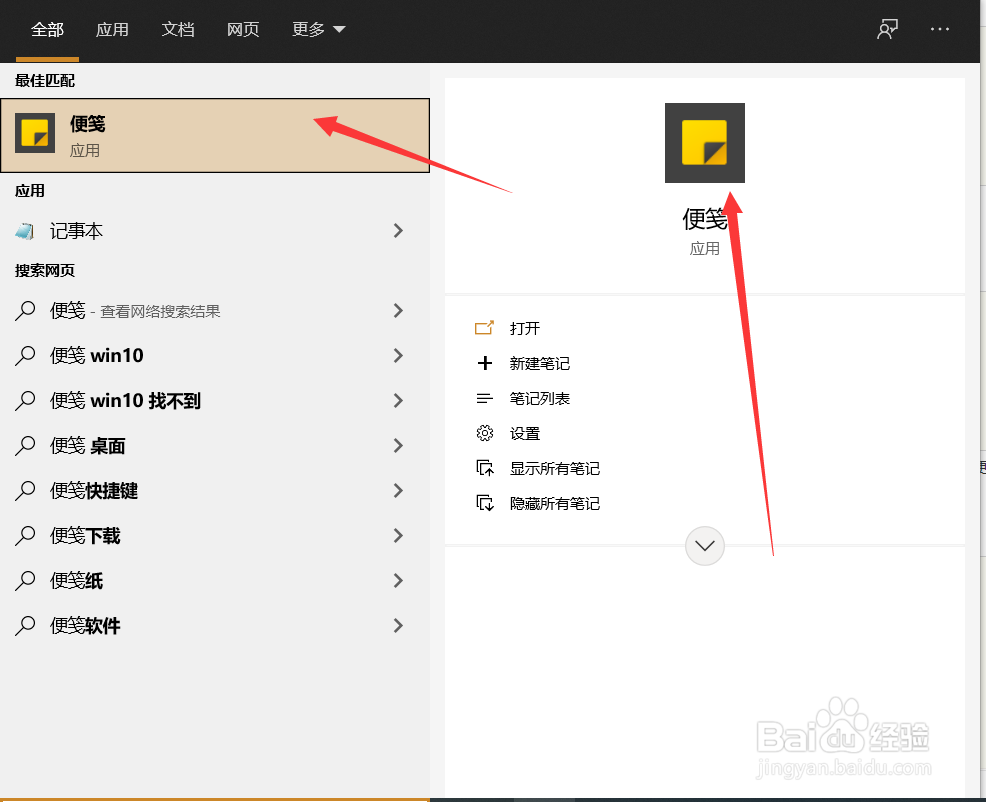Click the 笔记列表 list icon
This screenshot has height=802, width=986.
pyautogui.click(x=485, y=397)
